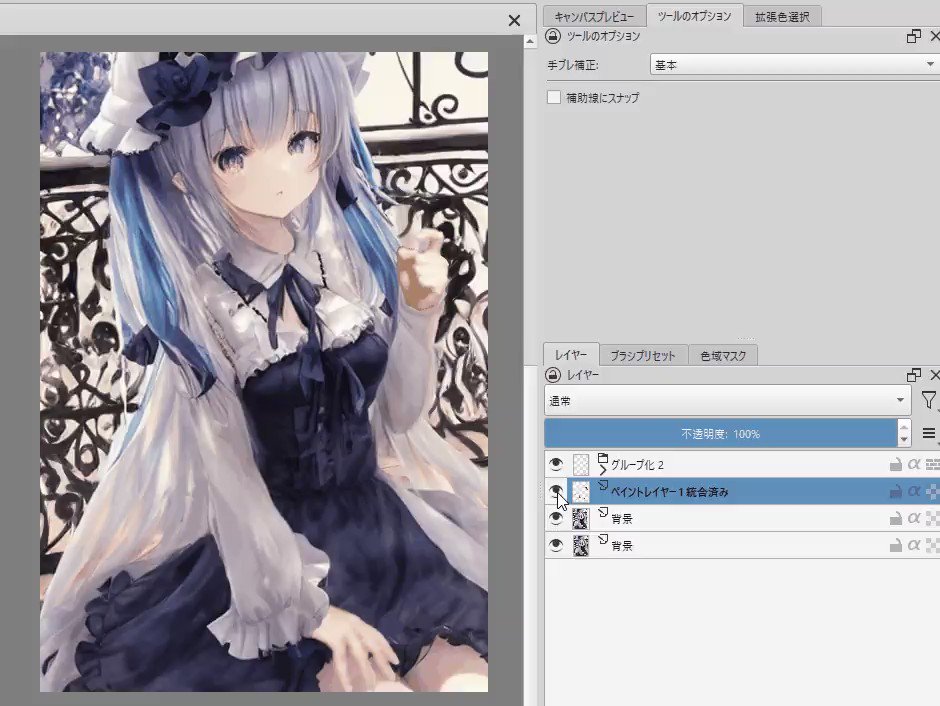Viewport: 940px width, 706px height.
Task: Select the upper 背景 layer name
Action: point(622,519)
